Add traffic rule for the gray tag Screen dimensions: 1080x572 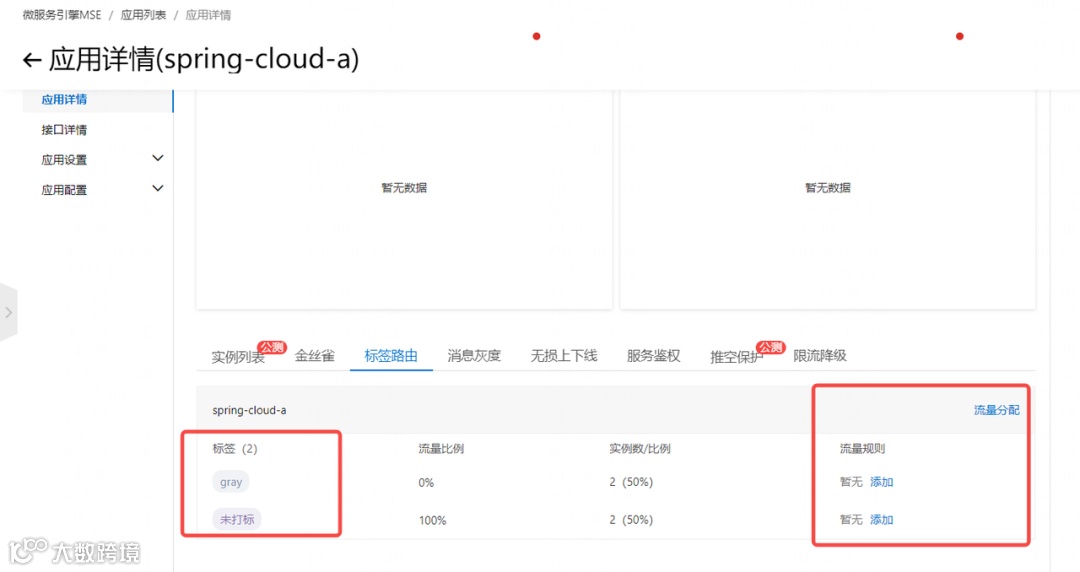pos(882,482)
